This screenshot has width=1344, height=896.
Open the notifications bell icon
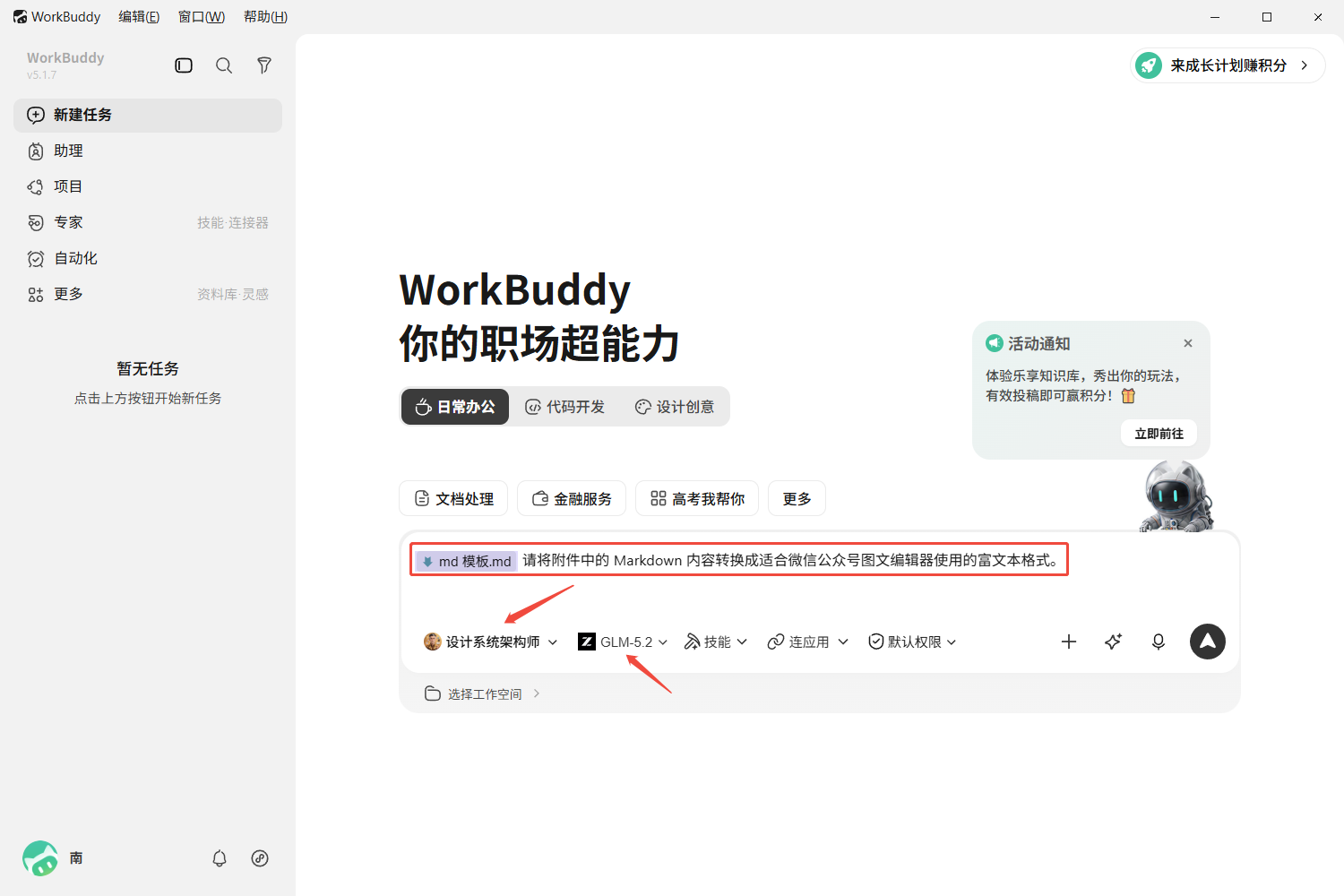coord(220,858)
